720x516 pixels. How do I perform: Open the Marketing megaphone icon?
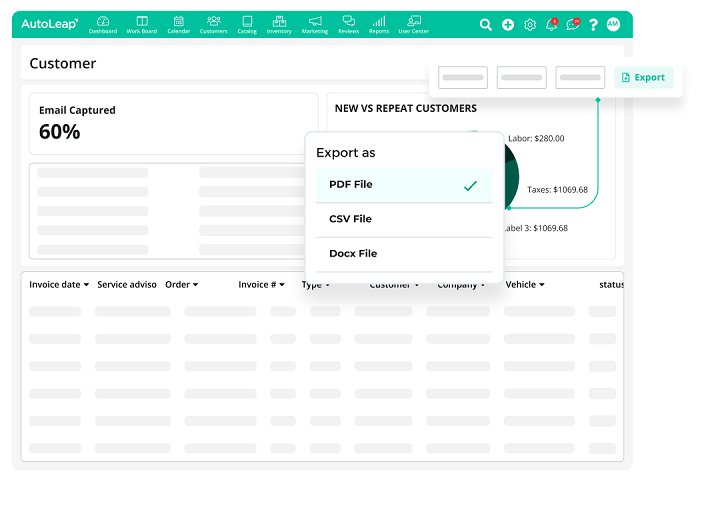pos(315,23)
